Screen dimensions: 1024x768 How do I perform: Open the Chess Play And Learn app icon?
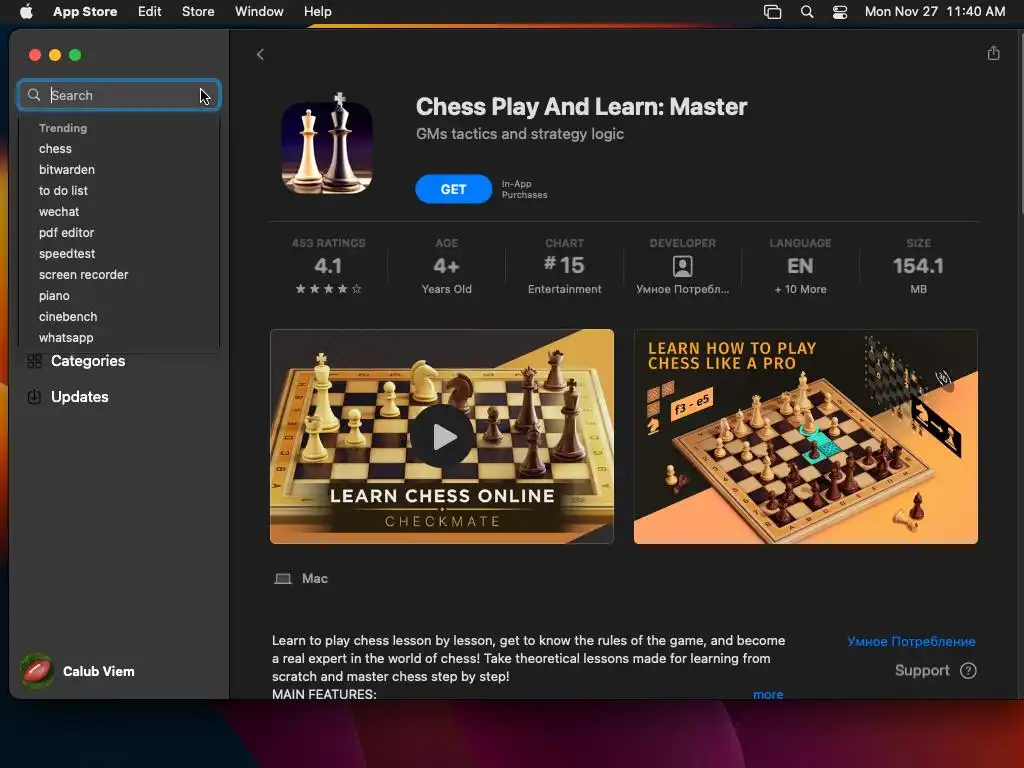[327, 145]
